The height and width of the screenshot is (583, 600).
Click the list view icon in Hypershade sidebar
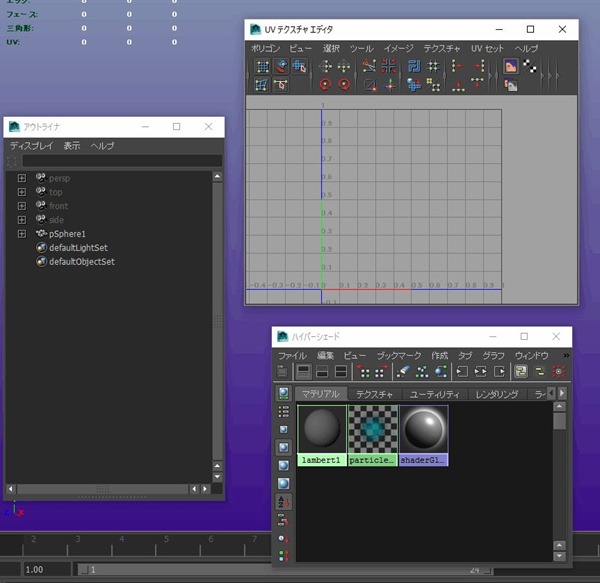click(284, 411)
